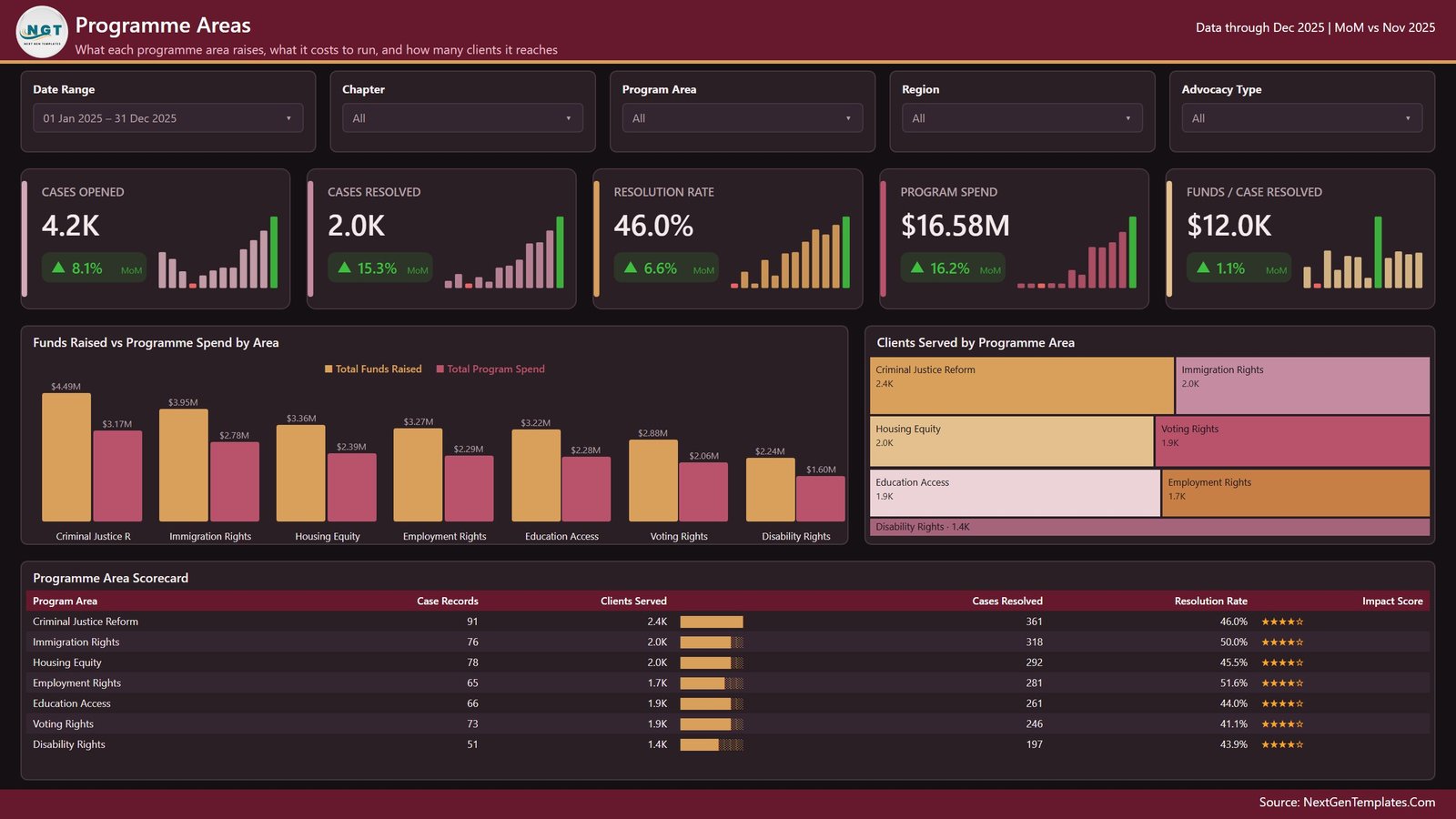Screen dimensions: 1456x819
Task: Click the Education Access $3.22M funds bar
Action: coord(536,475)
